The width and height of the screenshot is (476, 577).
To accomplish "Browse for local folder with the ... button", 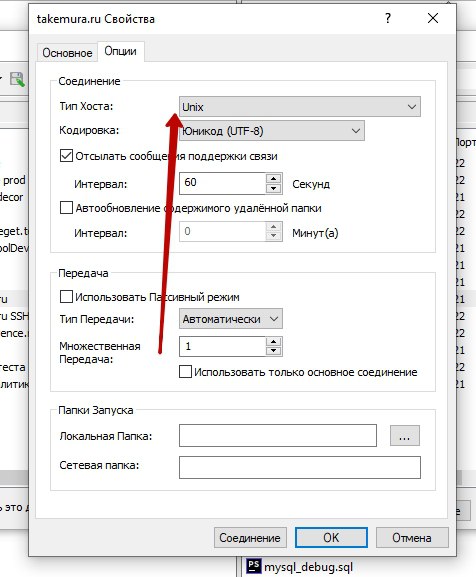I will 405,436.
